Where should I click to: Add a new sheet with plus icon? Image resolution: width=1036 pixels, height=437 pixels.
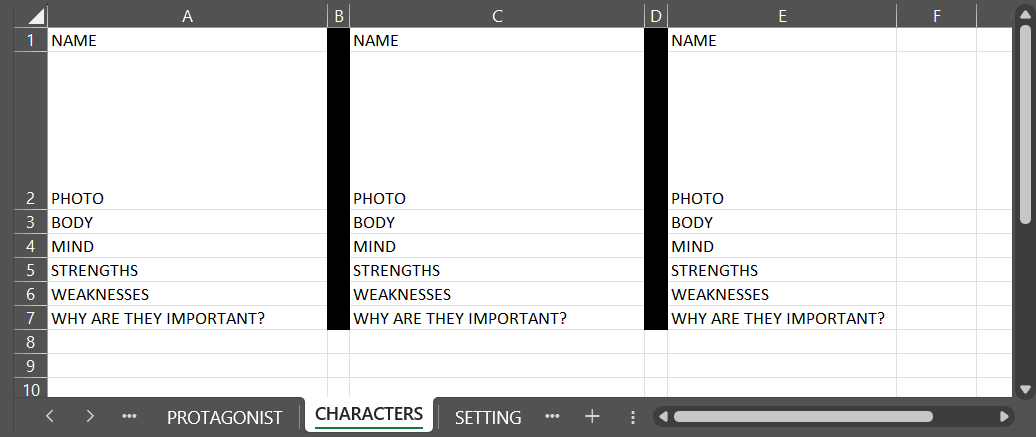tap(592, 417)
